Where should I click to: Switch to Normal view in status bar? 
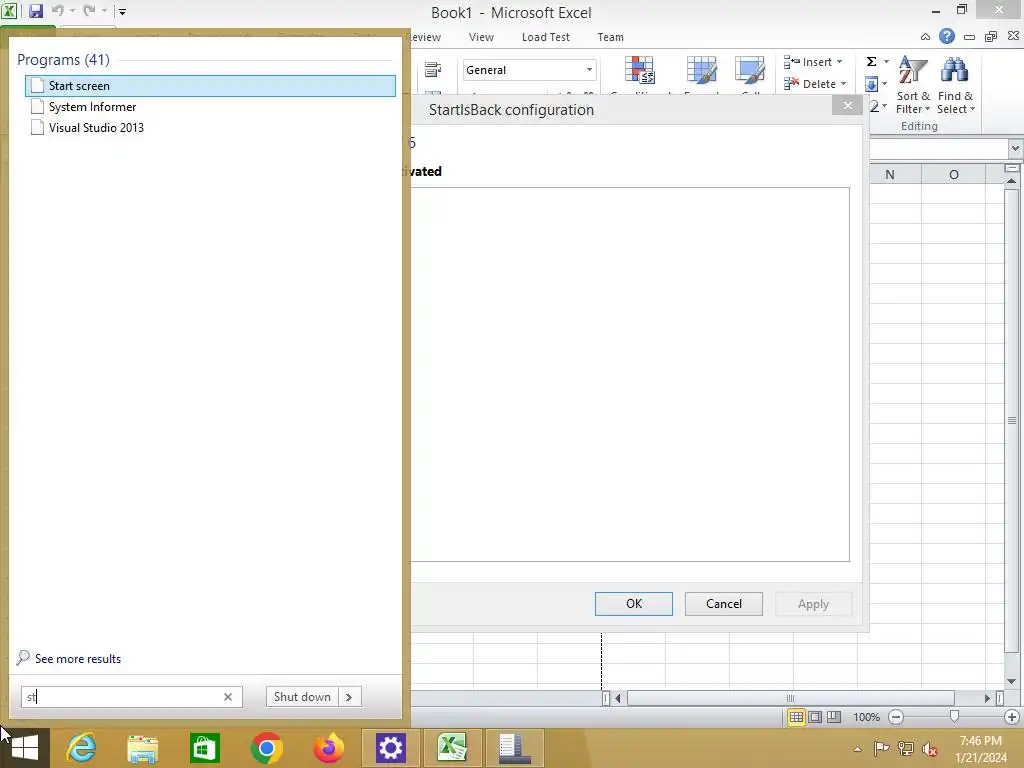click(x=796, y=717)
